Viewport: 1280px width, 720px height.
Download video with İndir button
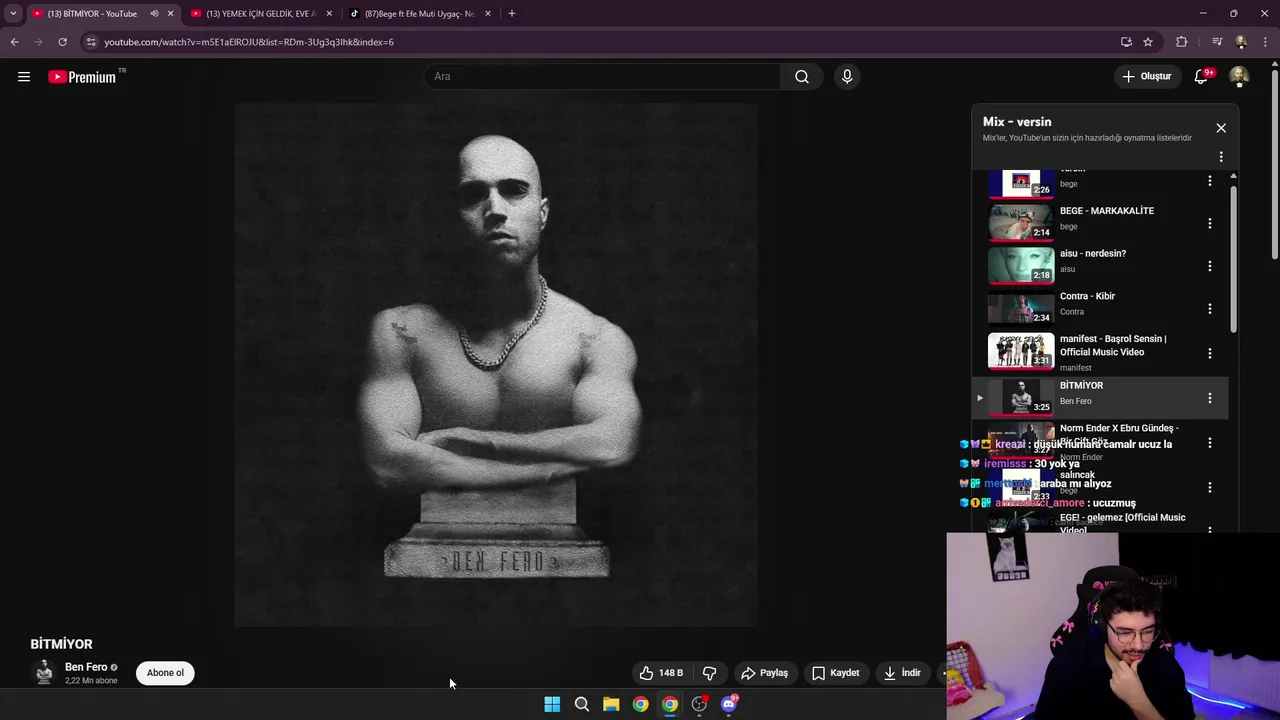[902, 673]
